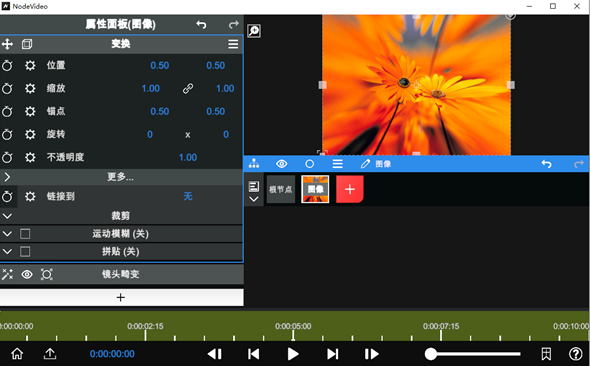
Task: Add a new layer with the red plus button
Action: 350,189
